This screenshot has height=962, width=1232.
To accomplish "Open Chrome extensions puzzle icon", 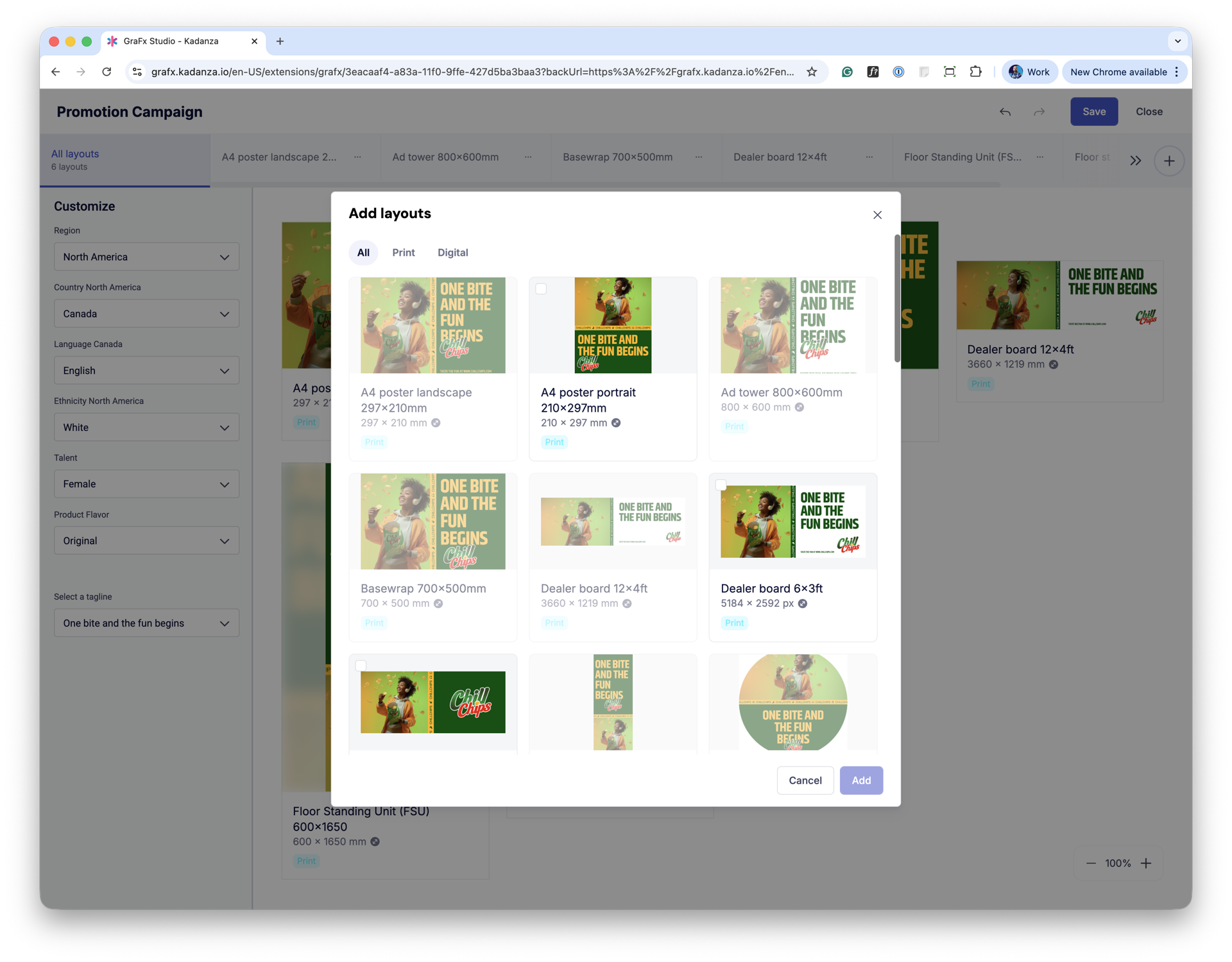I will [975, 72].
